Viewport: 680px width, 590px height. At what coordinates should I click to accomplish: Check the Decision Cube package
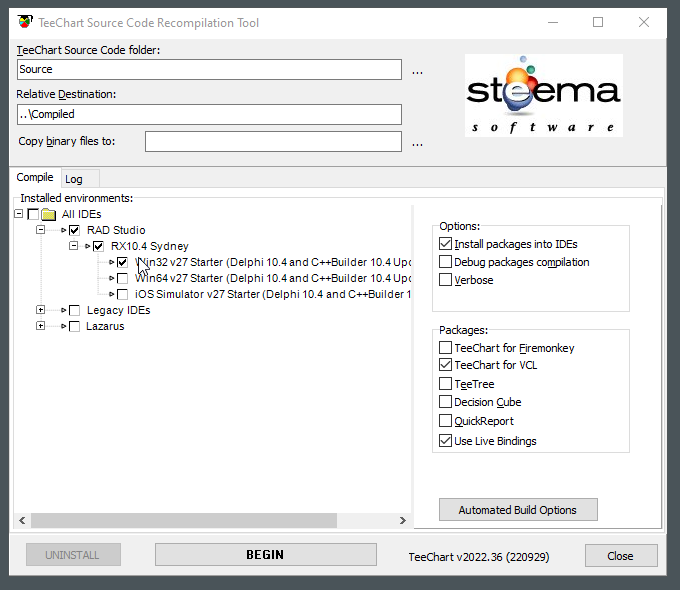click(x=445, y=402)
